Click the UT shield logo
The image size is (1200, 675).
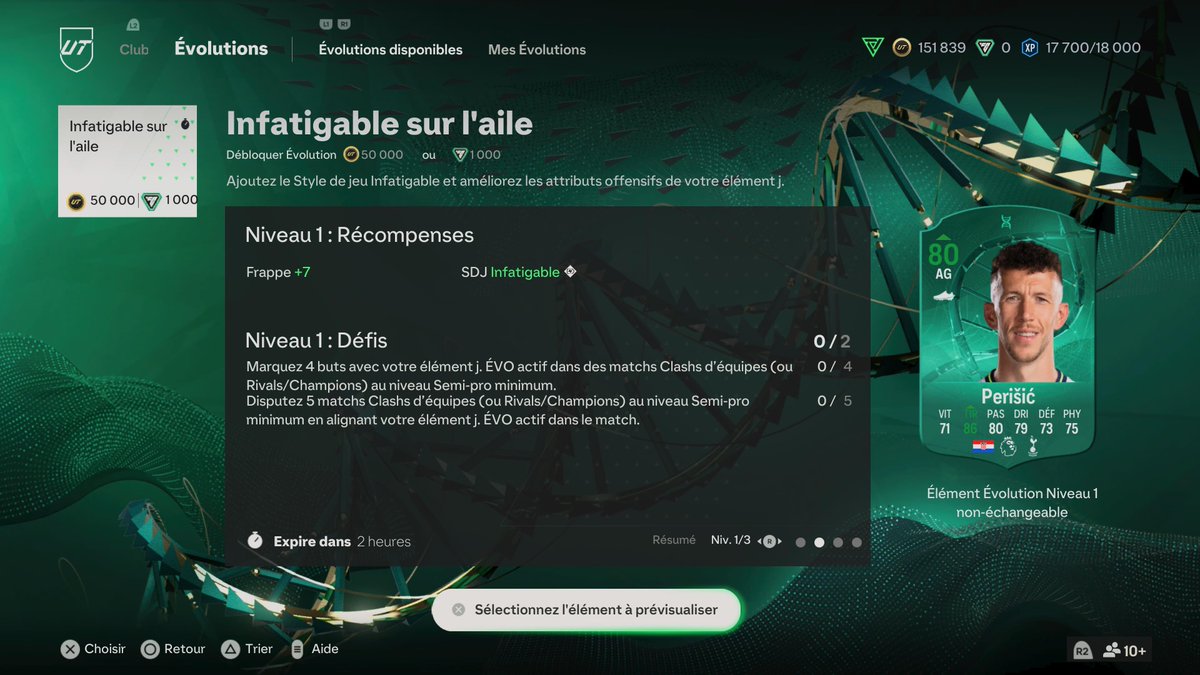point(76,49)
